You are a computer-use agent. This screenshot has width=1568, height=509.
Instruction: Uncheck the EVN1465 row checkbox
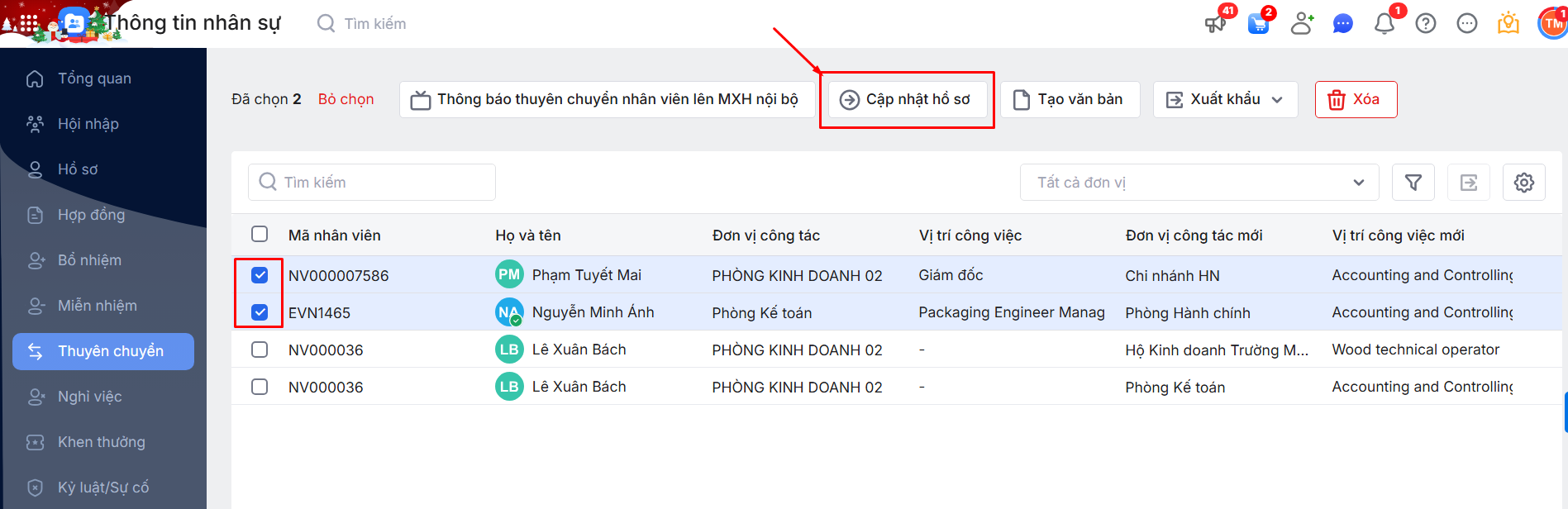tap(260, 312)
